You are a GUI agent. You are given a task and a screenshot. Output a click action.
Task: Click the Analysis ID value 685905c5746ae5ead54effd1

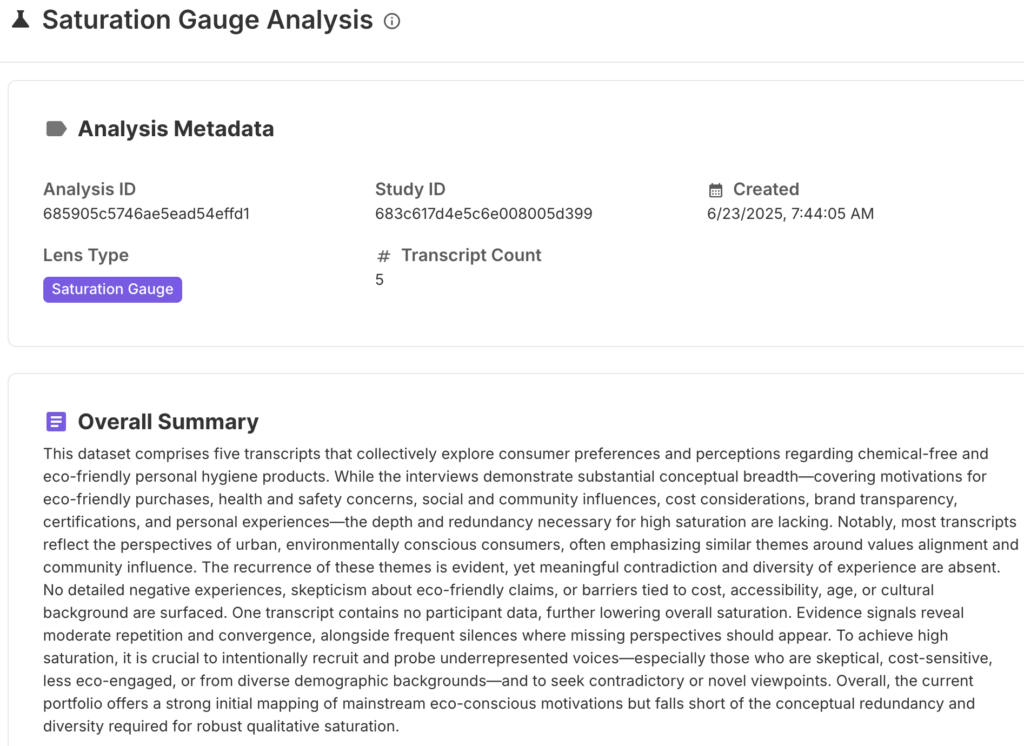pyautogui.click(x=146, y=213)
